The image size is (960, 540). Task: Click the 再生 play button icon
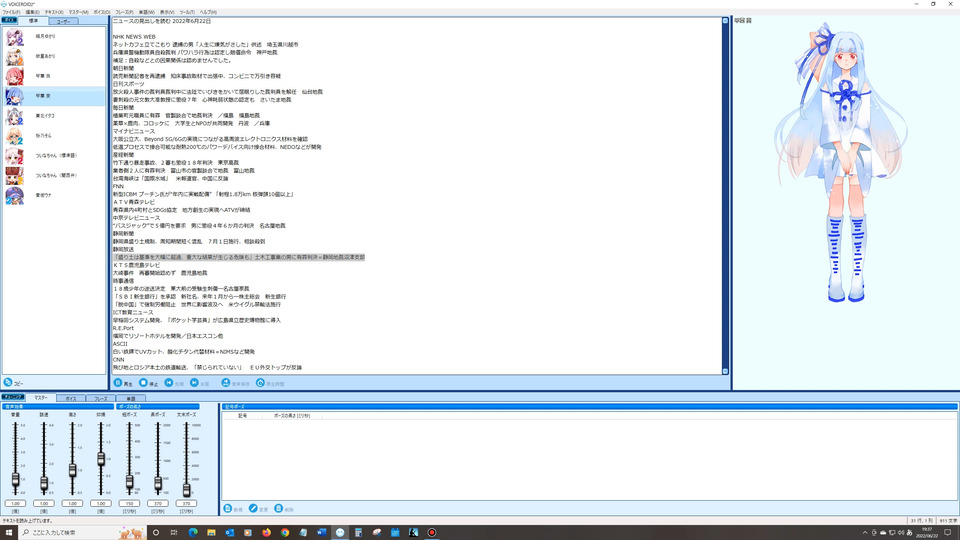click(118, 383)
